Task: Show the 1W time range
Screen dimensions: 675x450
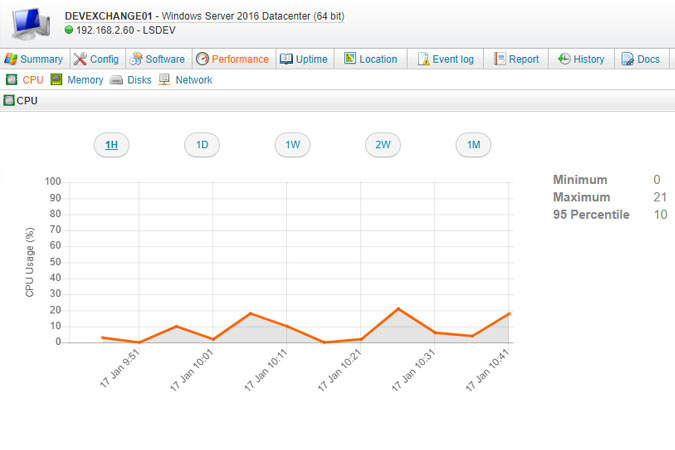Action: 293,145
